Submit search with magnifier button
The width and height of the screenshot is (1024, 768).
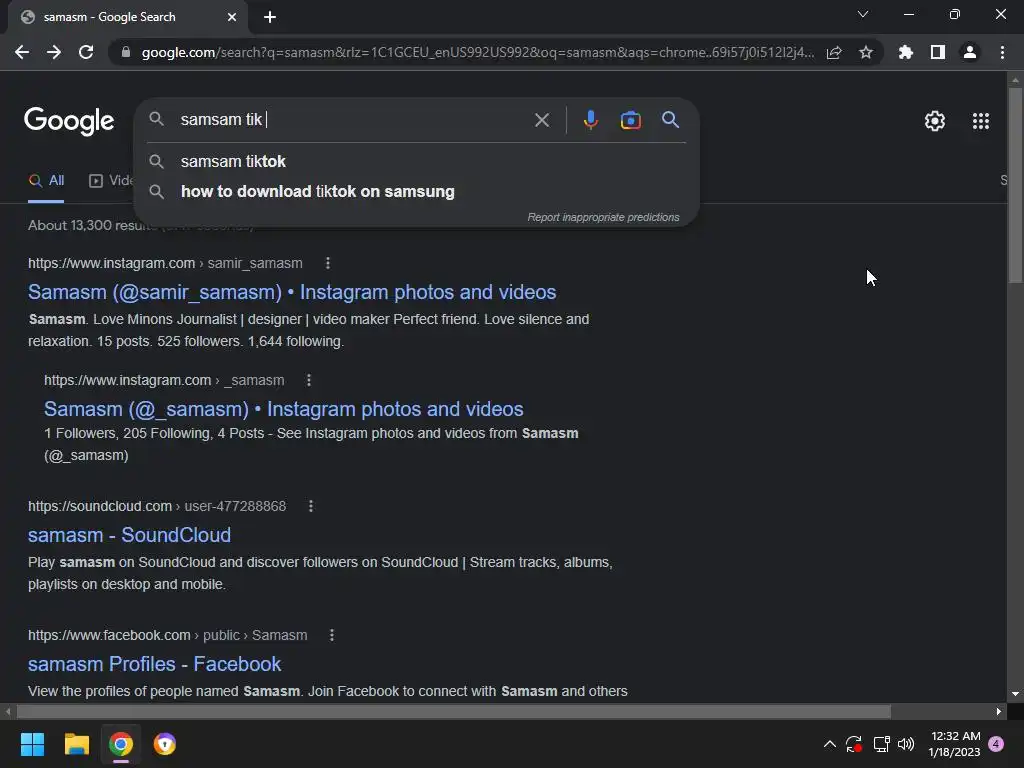(670, 120)
